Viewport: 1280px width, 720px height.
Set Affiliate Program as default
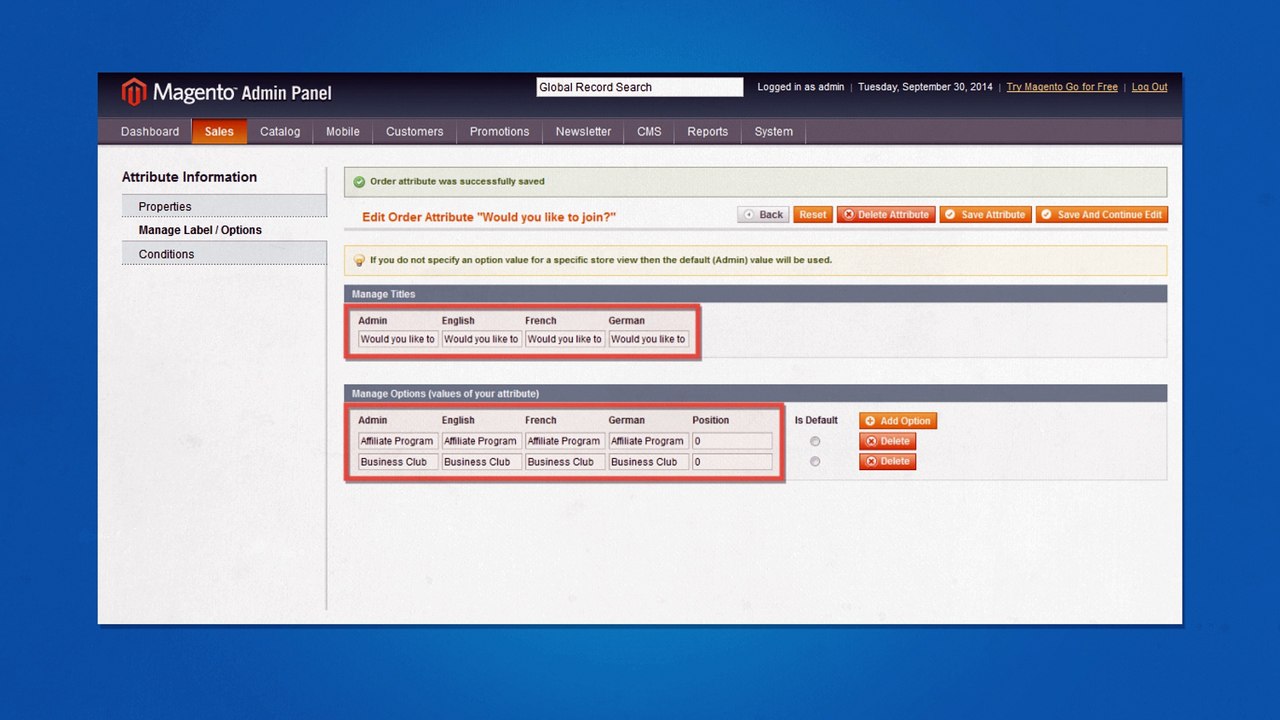point(815,441)
